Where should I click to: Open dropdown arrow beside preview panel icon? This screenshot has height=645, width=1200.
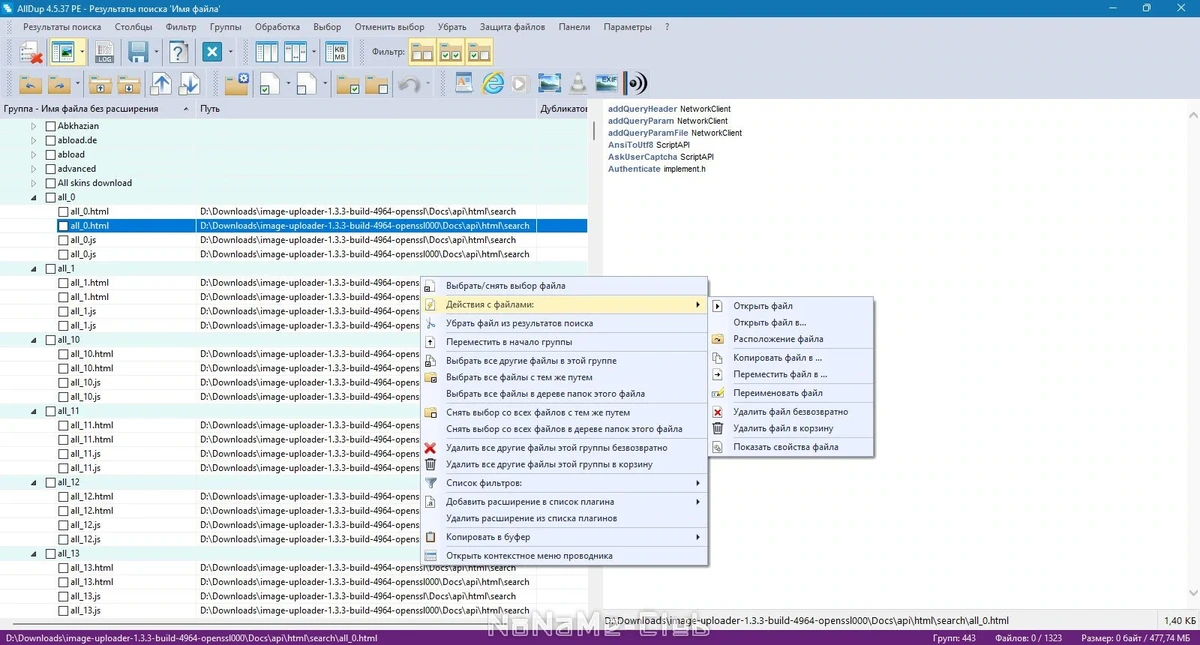(83, 52)
